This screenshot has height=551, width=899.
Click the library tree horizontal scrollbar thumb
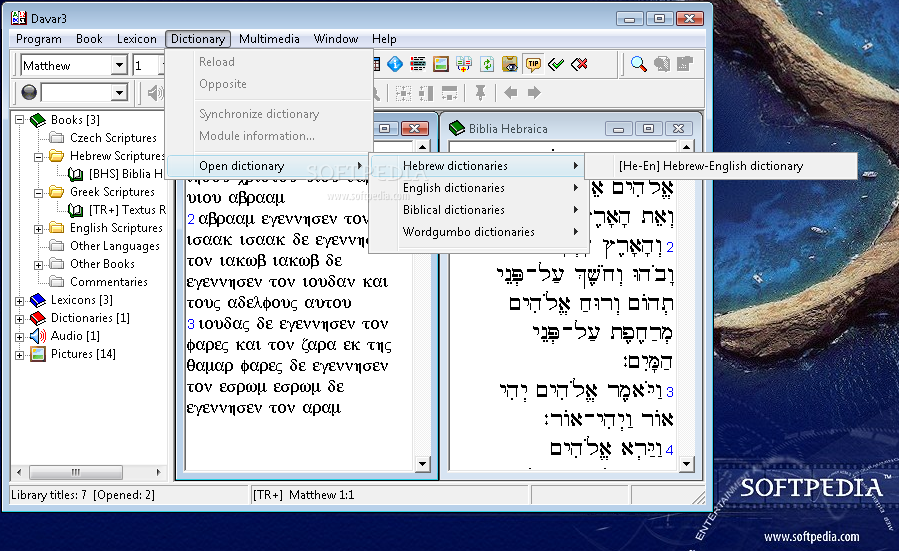[76, 472]
